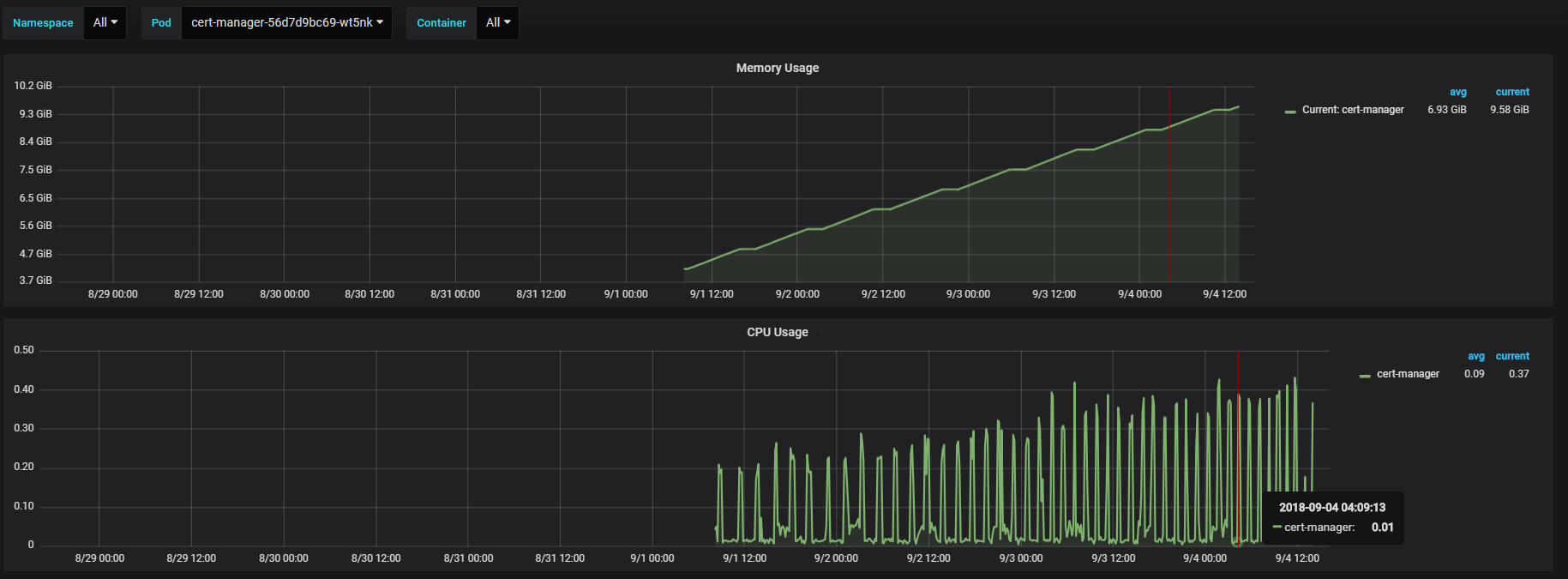Click the 10.2 GiB y-axis label
The height and width of the screenshot is (579, 1568).
33,86
